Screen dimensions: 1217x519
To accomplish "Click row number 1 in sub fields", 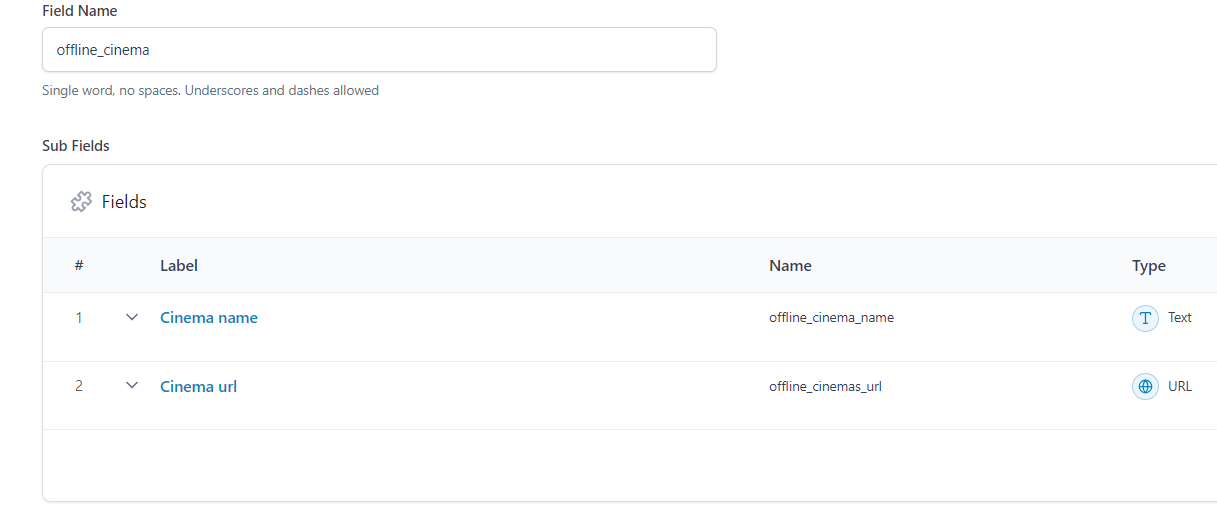I will [79, 318].
